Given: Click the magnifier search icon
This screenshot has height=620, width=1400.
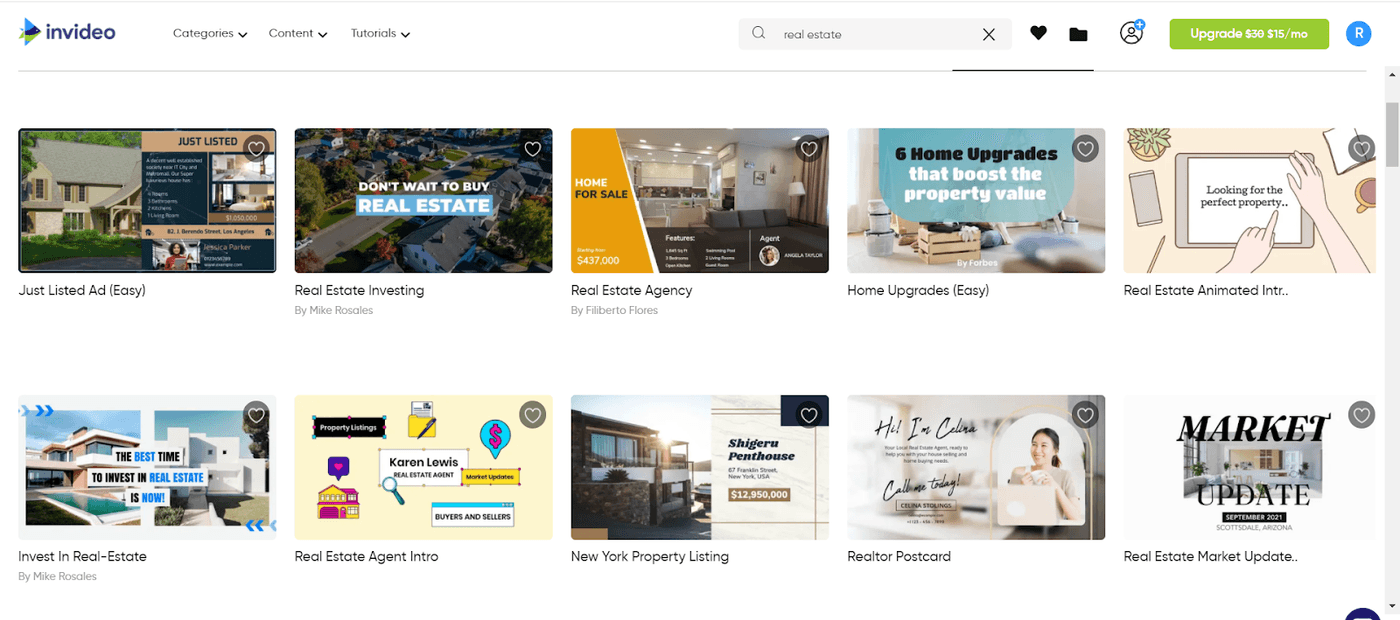Looking at the screenshot, I should (759, 33).
